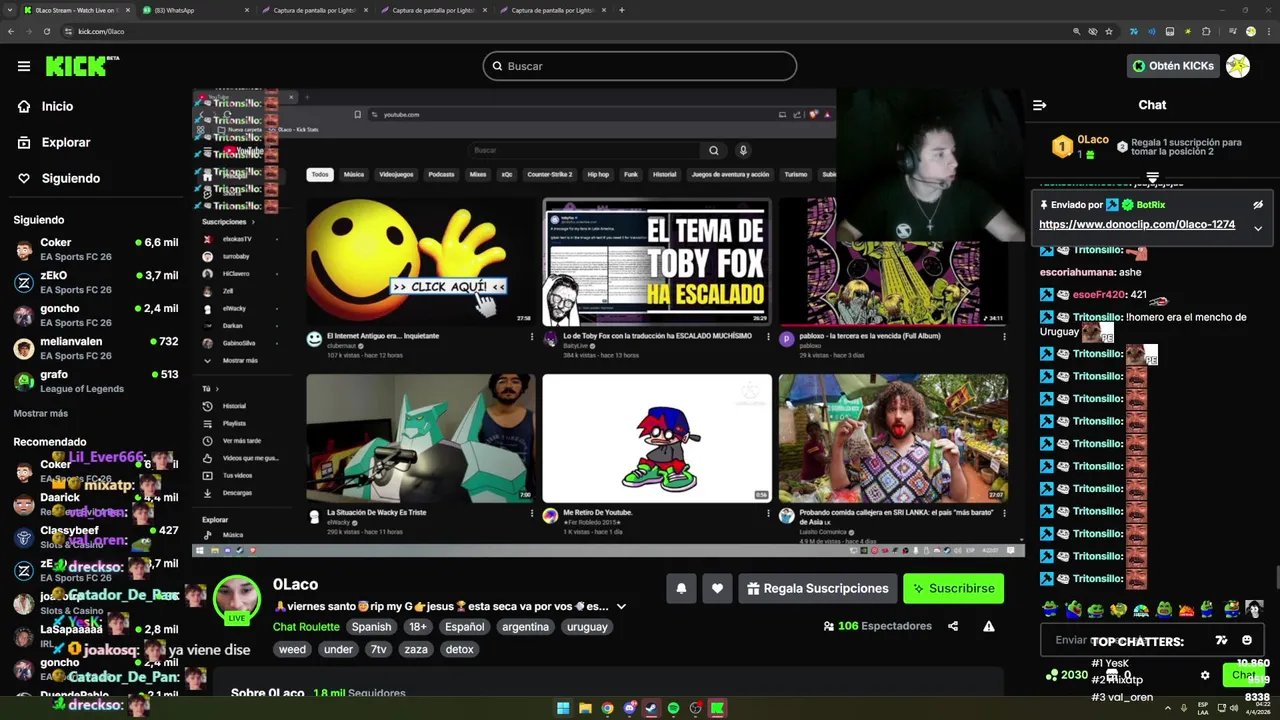Bookmark this page star icon
1280x720 pixels.
coord(1109,31)
